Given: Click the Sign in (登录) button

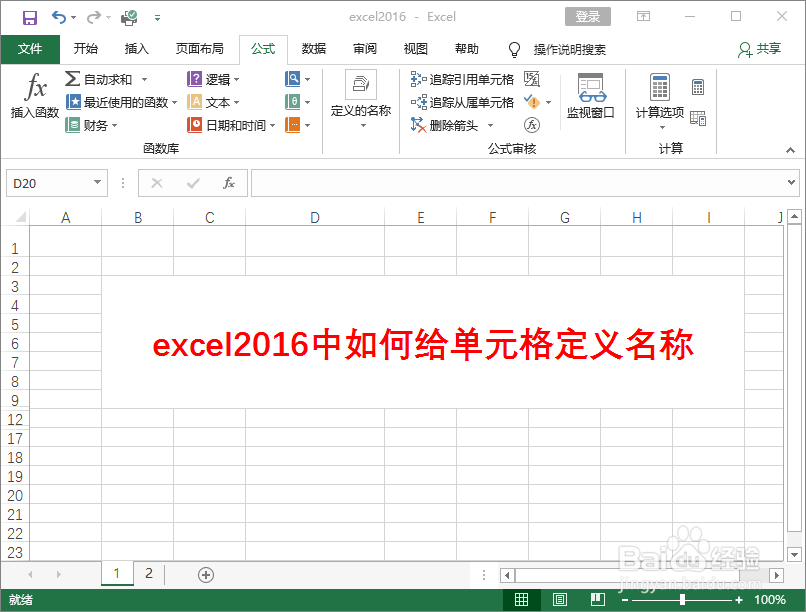Looking at the screenshot, I should [588, 16].
